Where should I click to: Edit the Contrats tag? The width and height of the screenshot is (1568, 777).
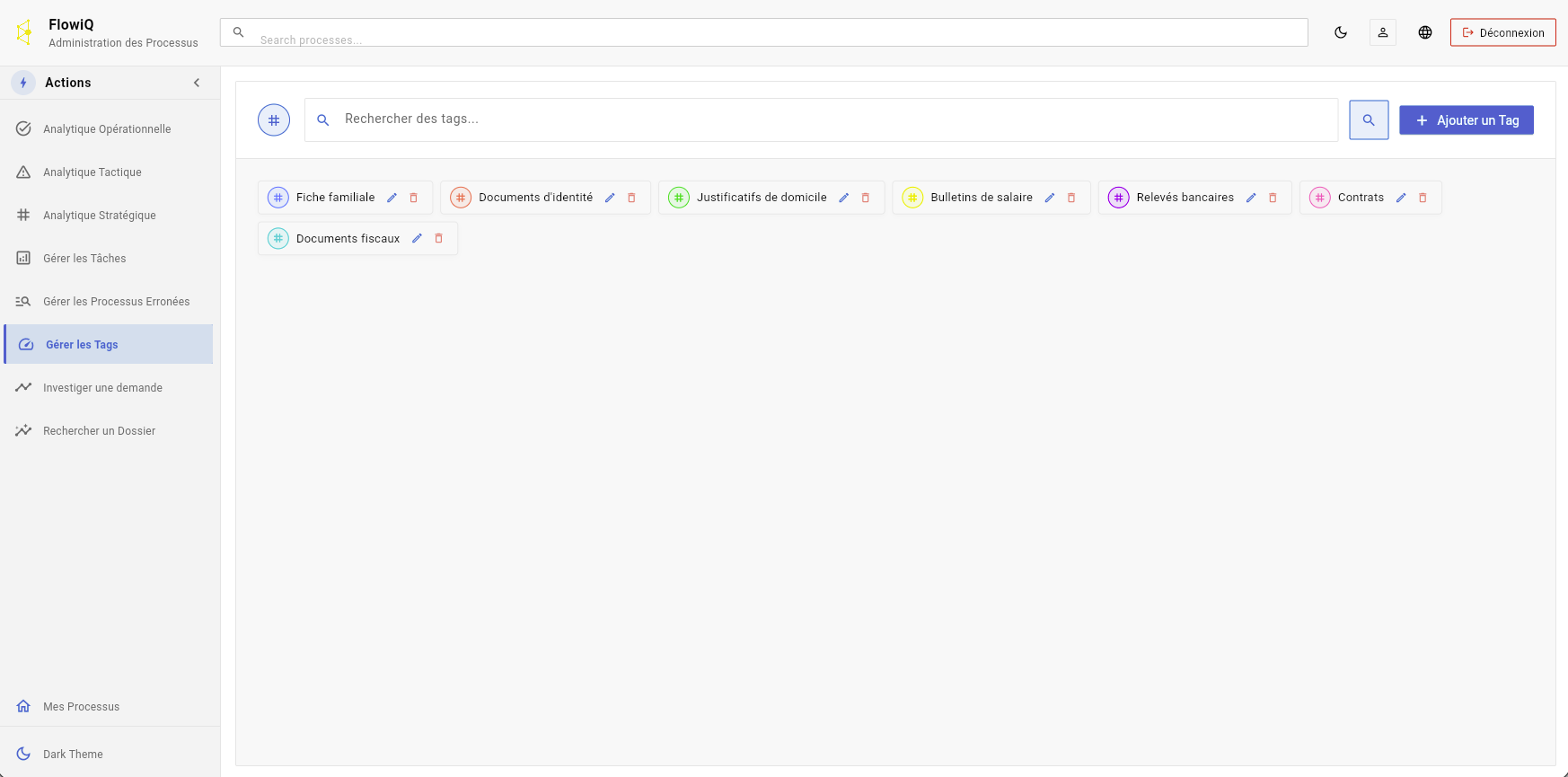pyautogui.click(x=1401, y=198)
